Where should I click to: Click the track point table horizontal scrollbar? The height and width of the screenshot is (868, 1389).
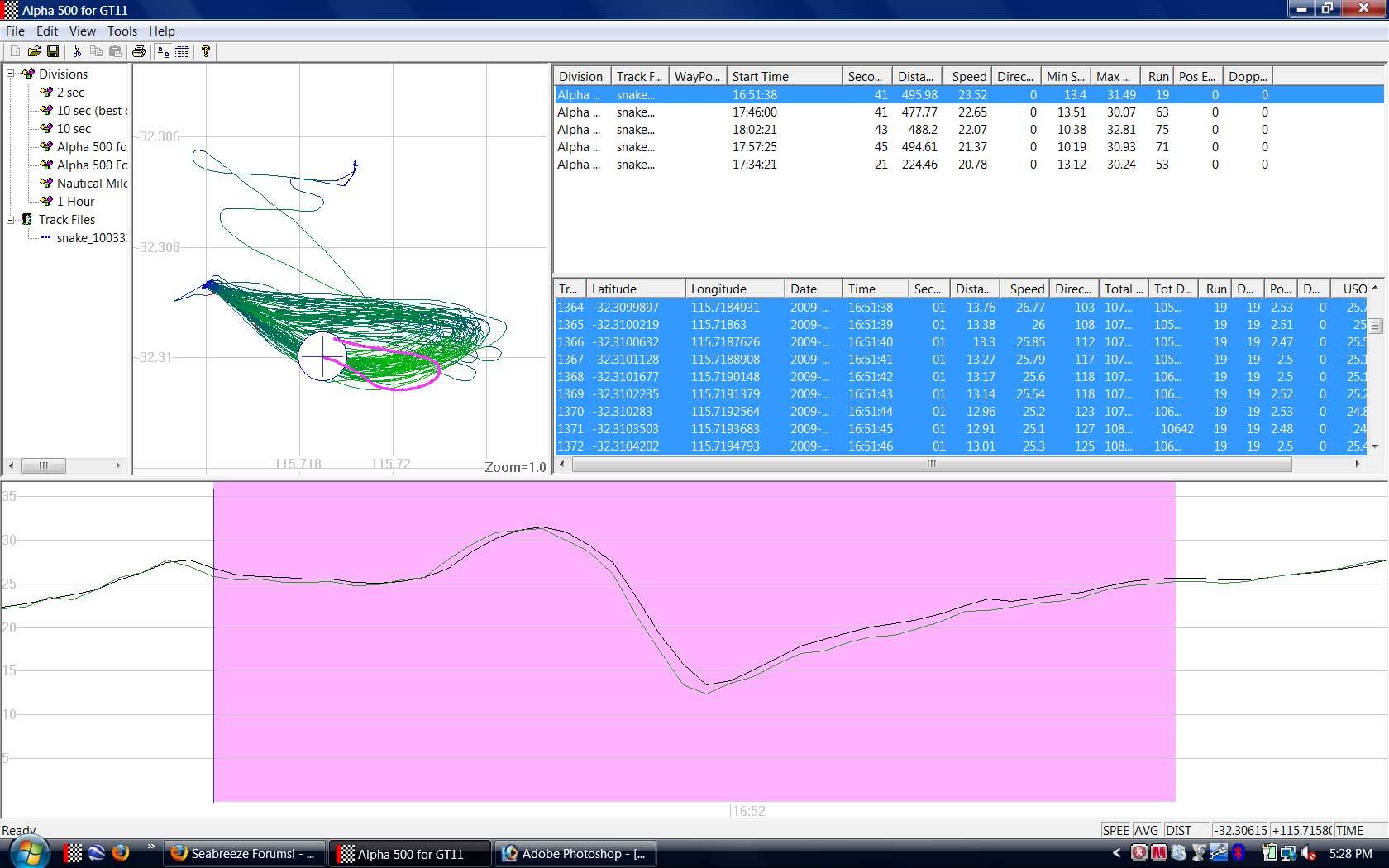coord(931,465)
